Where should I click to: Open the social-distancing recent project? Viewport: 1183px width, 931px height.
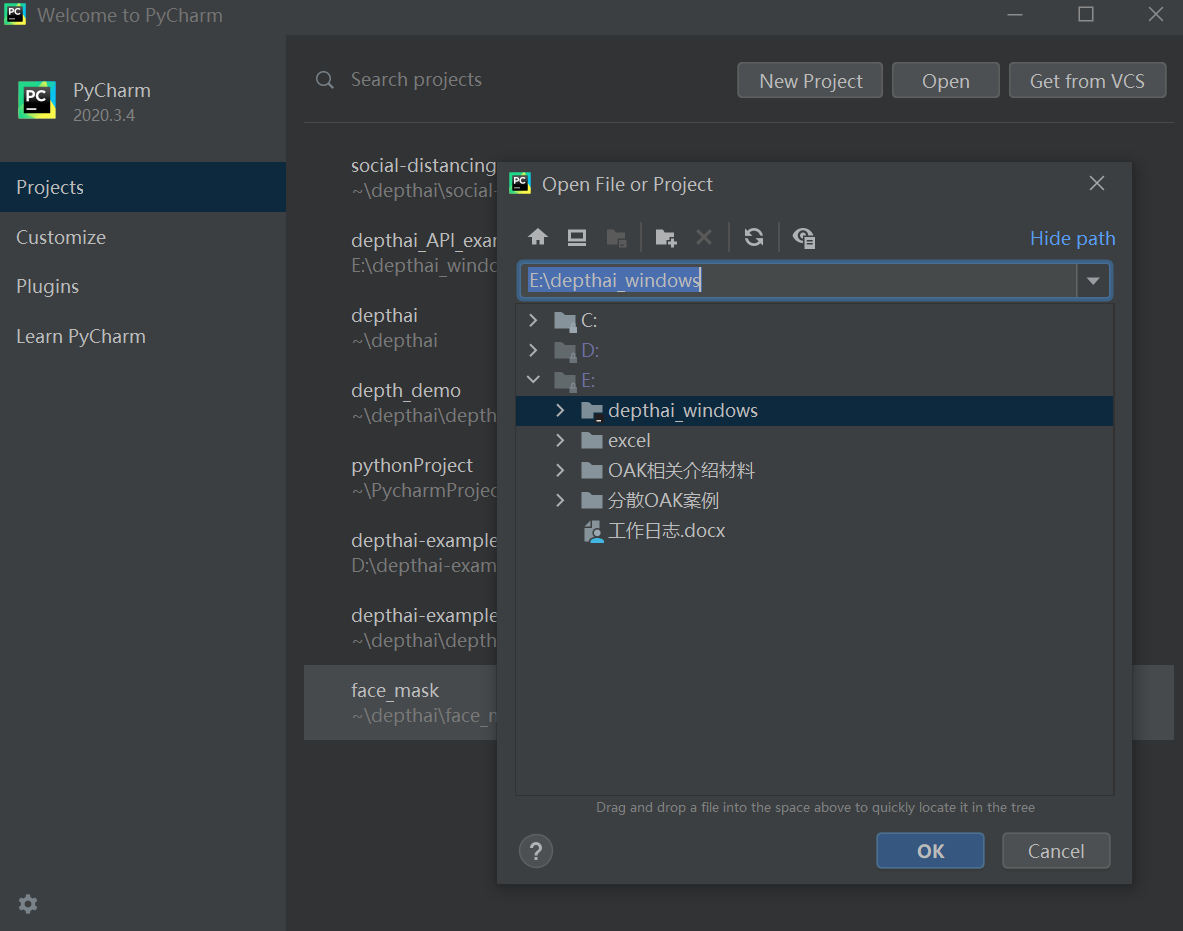tap(401, 177)
